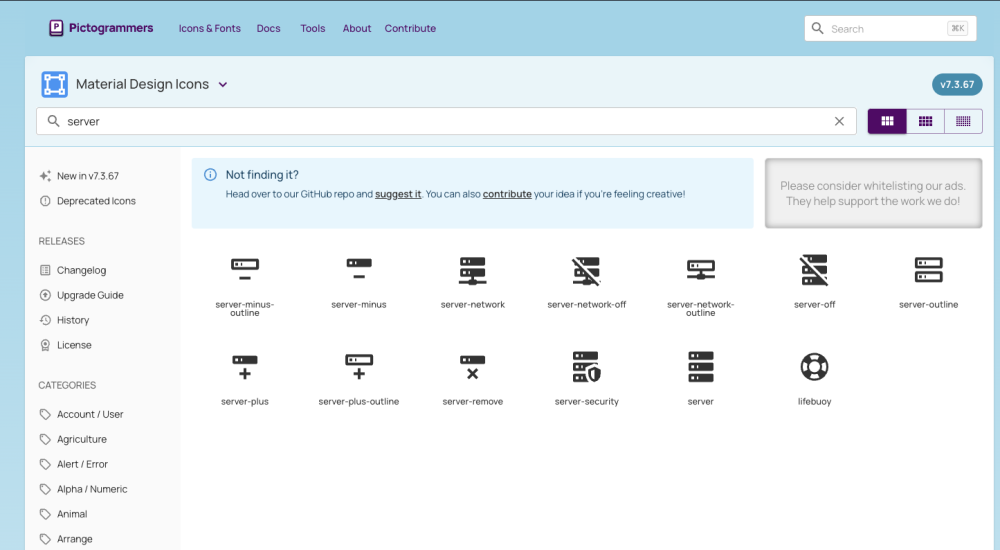Expand the Material Design Icons library dropdown
Image resolution: width=1000 pixels, height=550 pixels.
click(x=223, y=84)
